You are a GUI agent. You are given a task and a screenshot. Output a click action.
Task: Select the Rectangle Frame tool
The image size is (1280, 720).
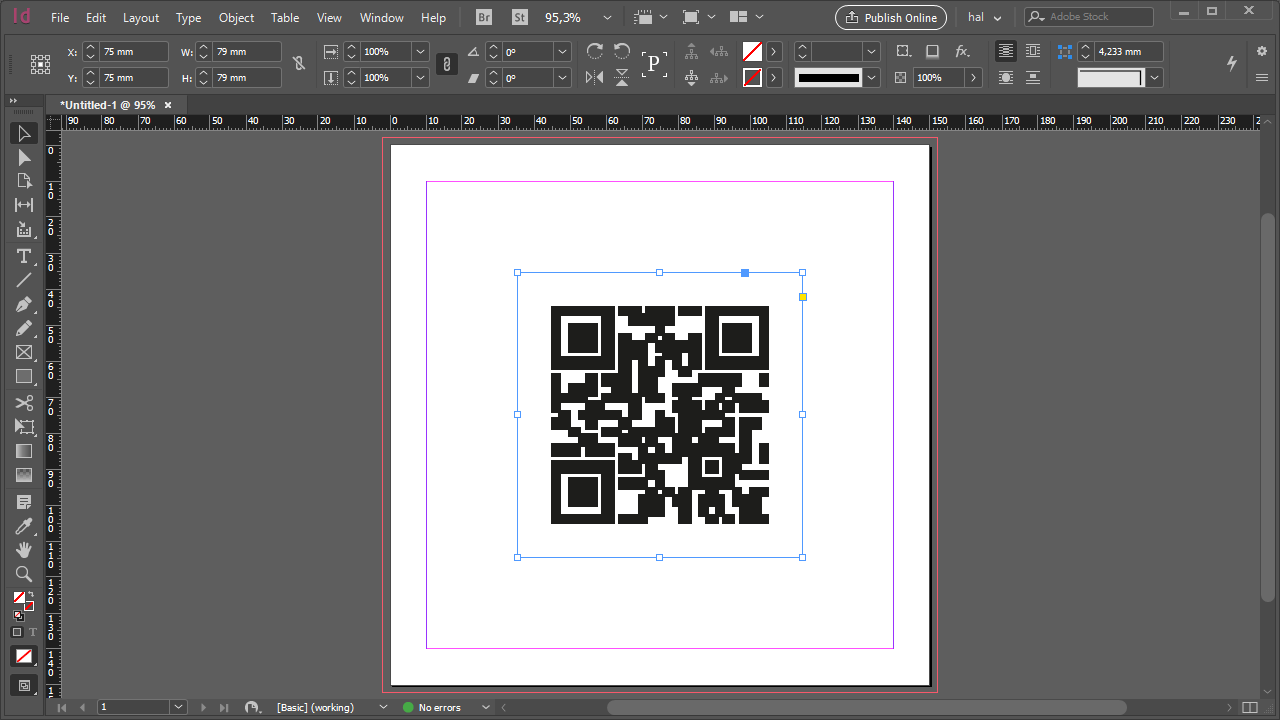point(24,352)
